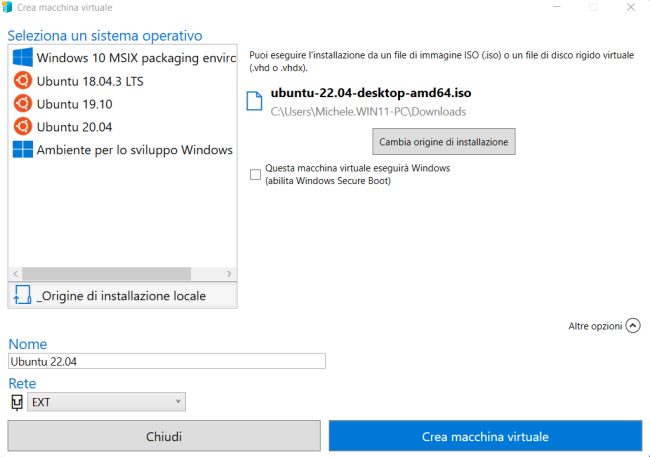Click the Ubuntu logo beside Ubuntu 19.10
This screenshot has height=457, width=650.
[22, 103]
